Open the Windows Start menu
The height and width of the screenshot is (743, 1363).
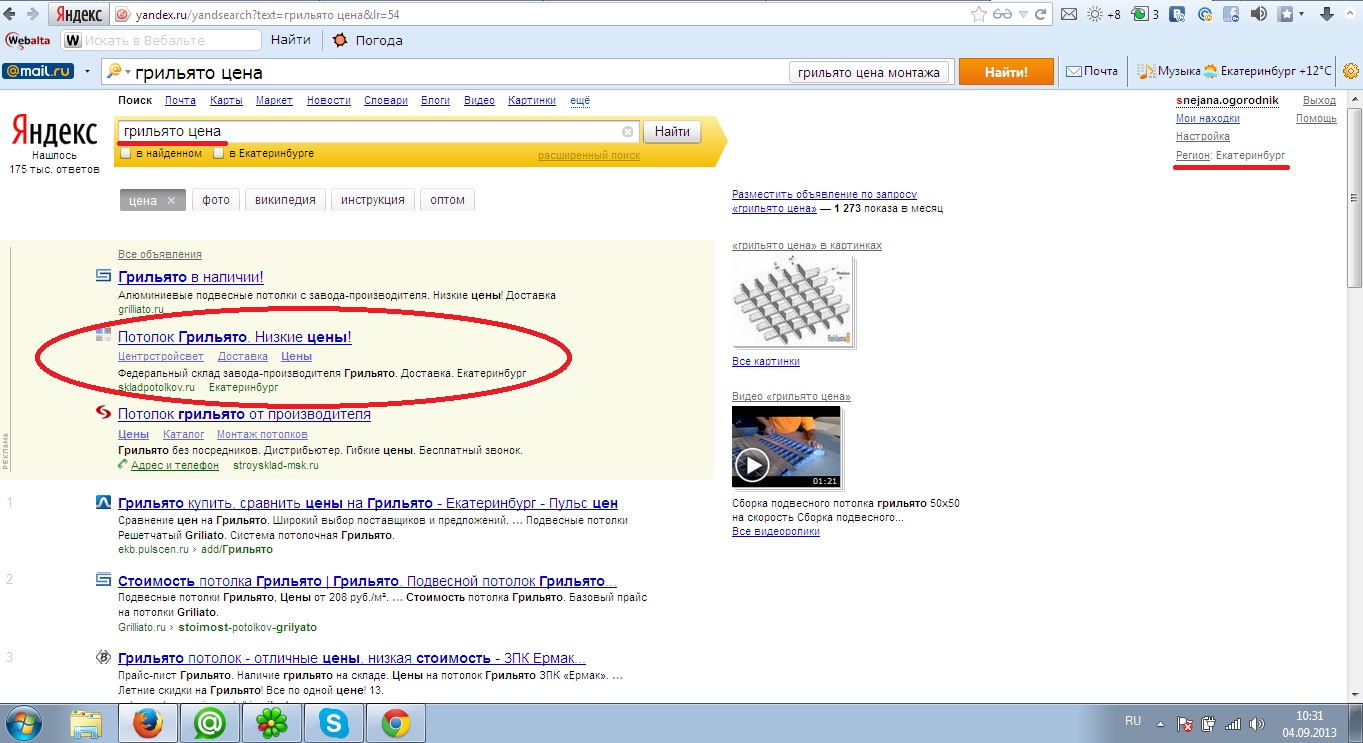(x=24, y=722)
